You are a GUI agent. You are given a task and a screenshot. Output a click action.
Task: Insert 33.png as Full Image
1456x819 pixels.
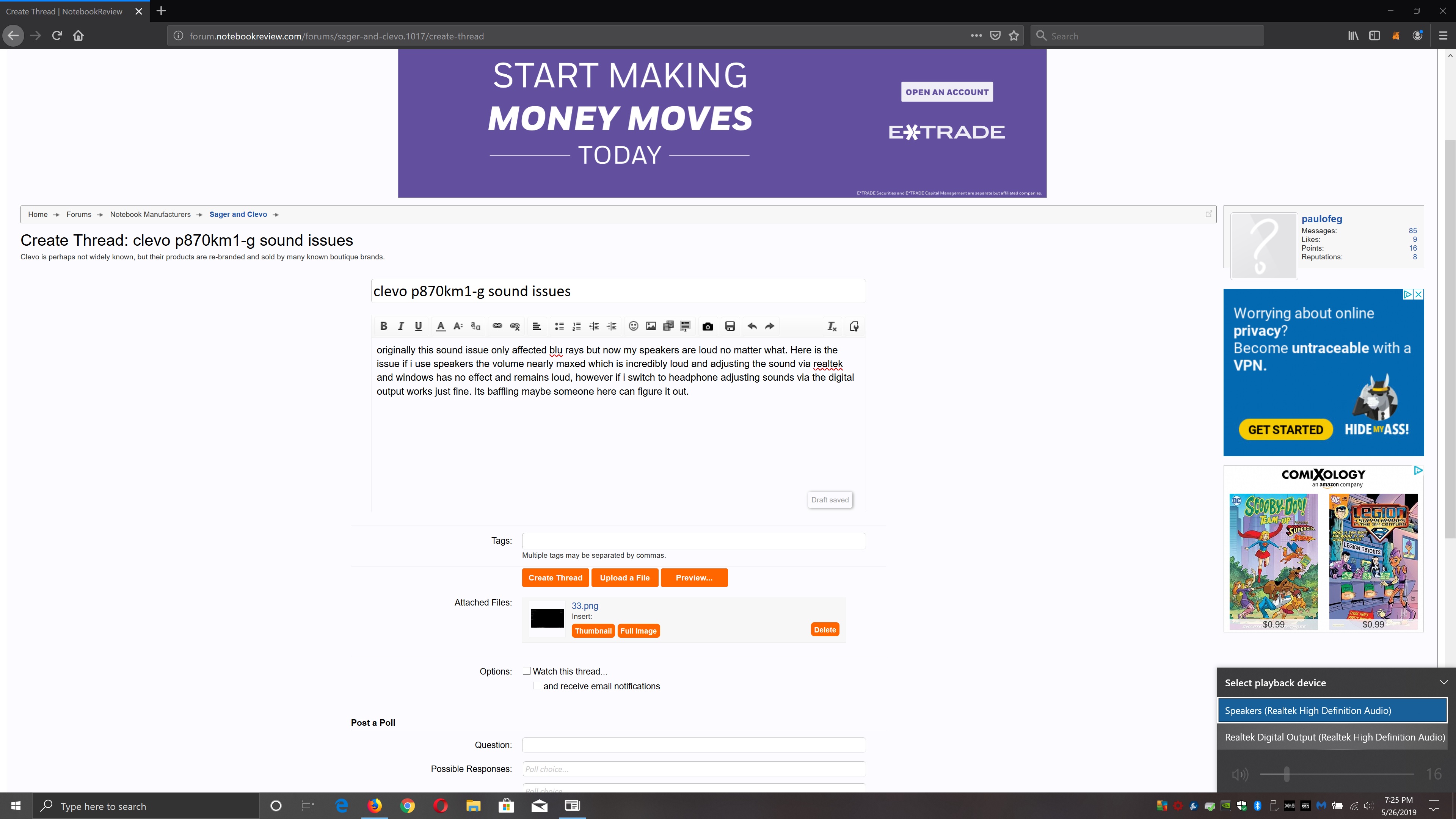pyautogui.click(x=639, y=631)
